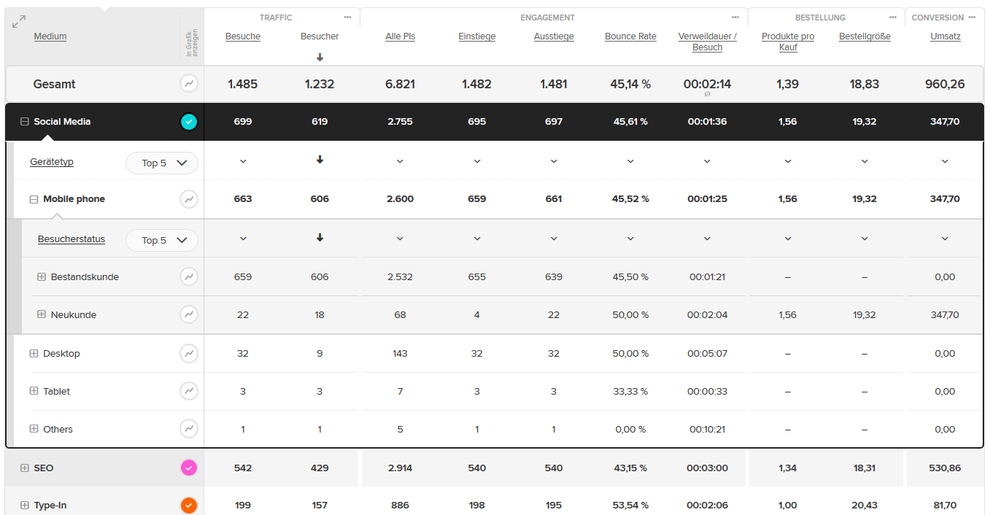Select Neukunde Bestellgröße value 19,32
The image size is (990, 515).
(865, 315)
